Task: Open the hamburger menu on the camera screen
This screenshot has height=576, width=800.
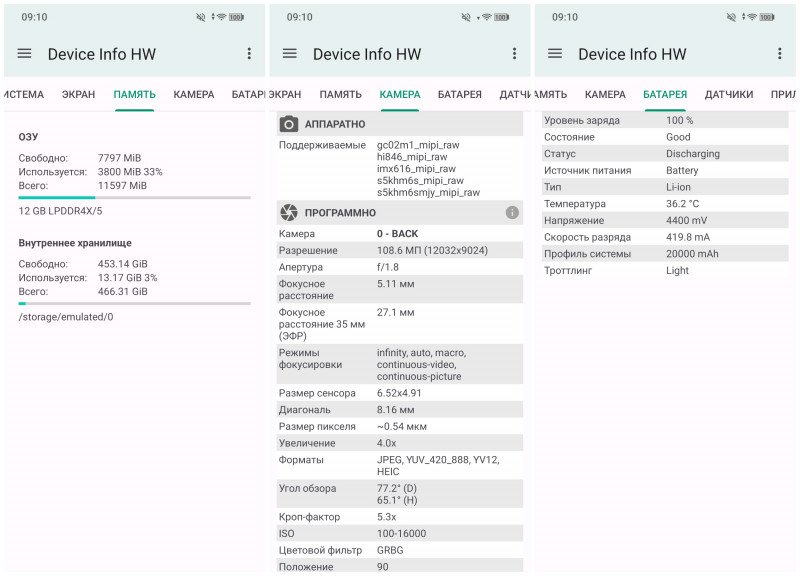Action: (290, 54)
